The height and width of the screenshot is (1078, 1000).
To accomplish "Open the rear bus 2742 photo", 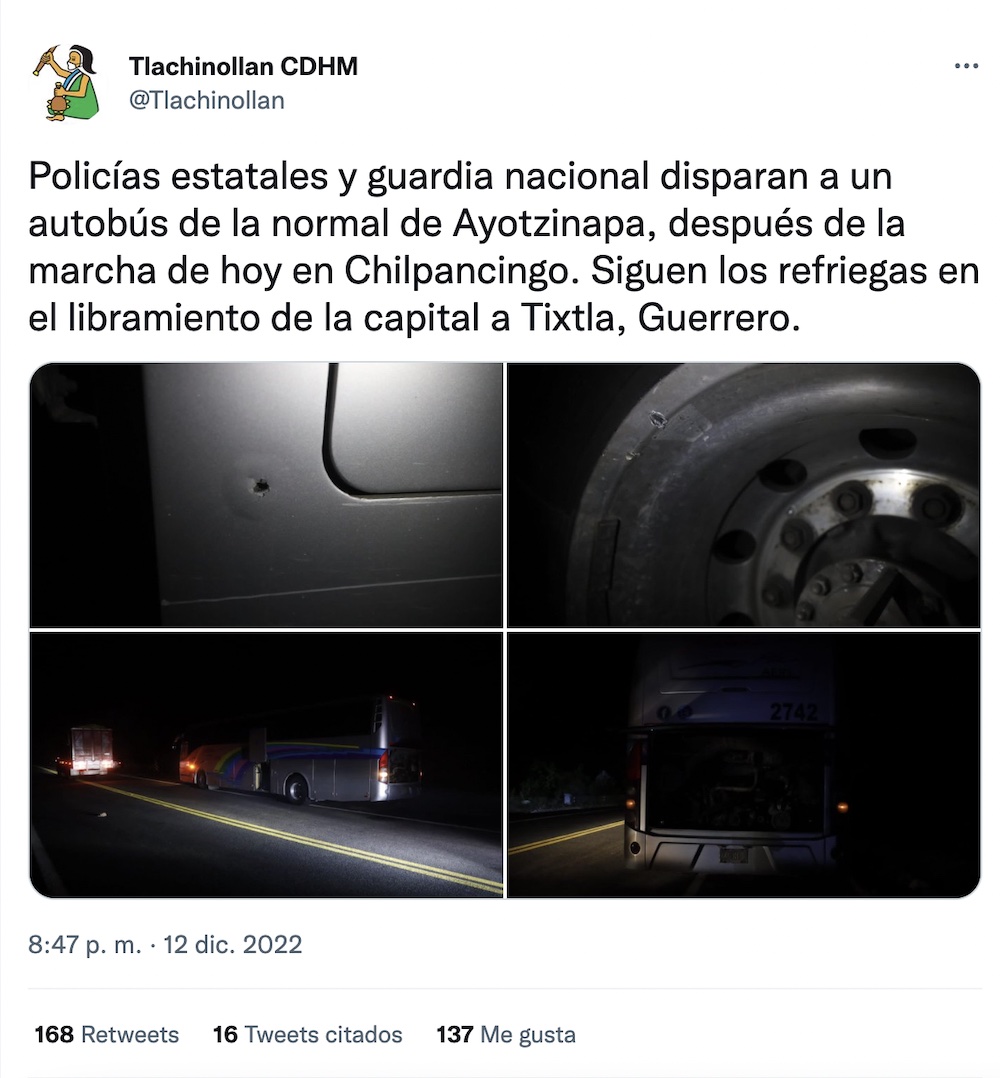I will (744, 764).
